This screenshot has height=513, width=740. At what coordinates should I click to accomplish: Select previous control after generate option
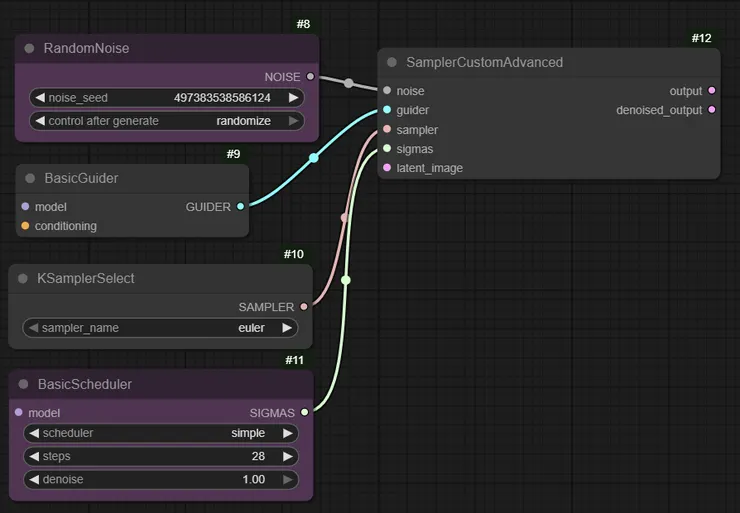coord(40,121)
